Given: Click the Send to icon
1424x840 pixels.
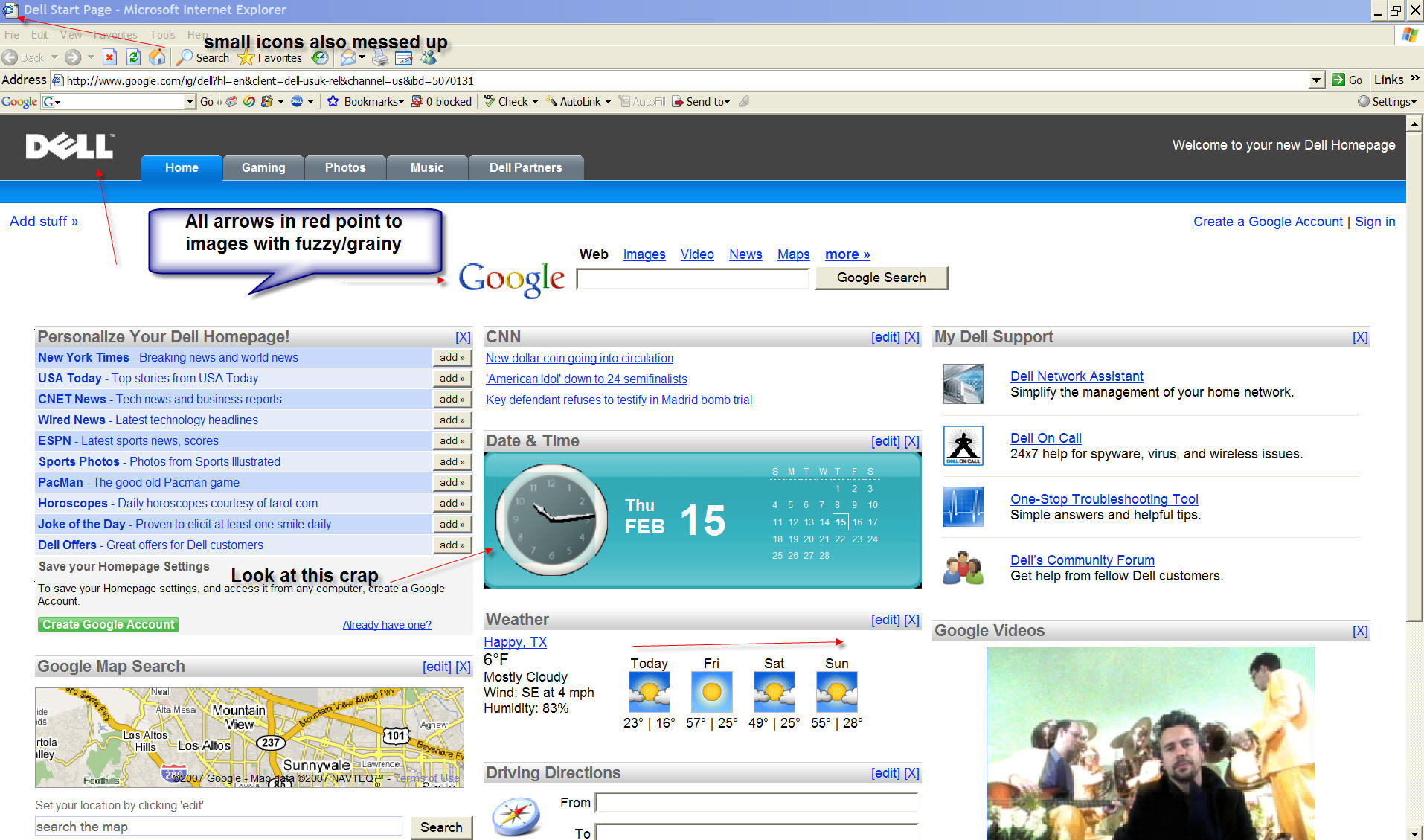Looking at the screenshot, I should (678, 101).
